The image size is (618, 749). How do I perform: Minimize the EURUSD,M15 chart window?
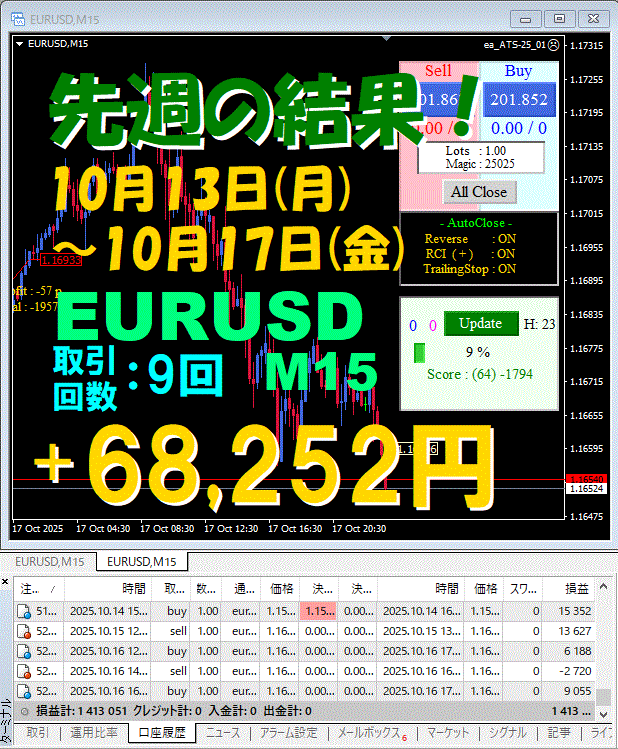(526, 19)
